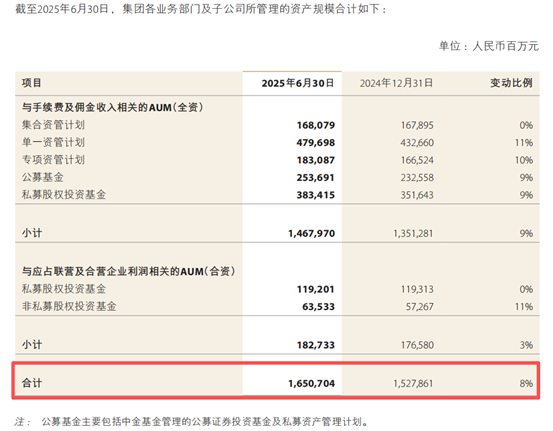The width and height of the screenshot is (553, 431).
Task: Select the 非私募股权投资基金 row label
Action: click(69, 306)
